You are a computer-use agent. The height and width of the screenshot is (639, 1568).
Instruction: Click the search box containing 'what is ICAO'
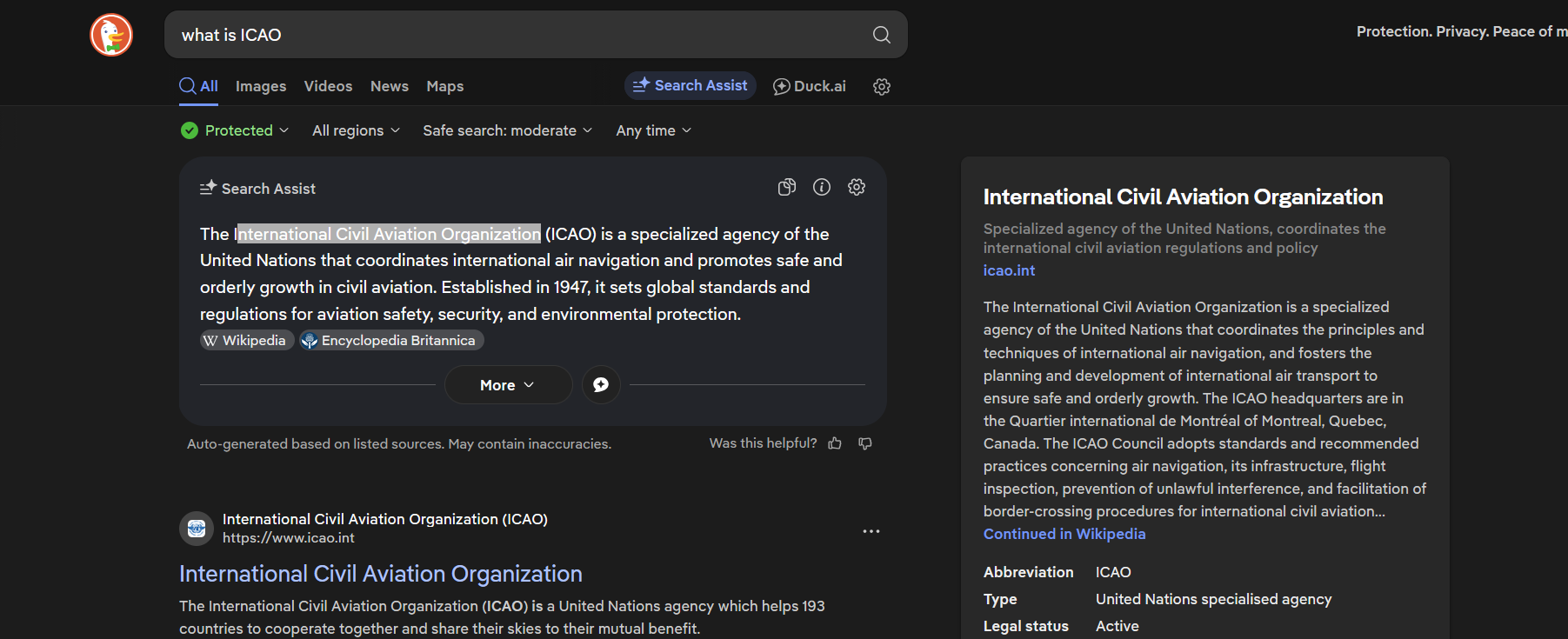(x=522, y=35)
